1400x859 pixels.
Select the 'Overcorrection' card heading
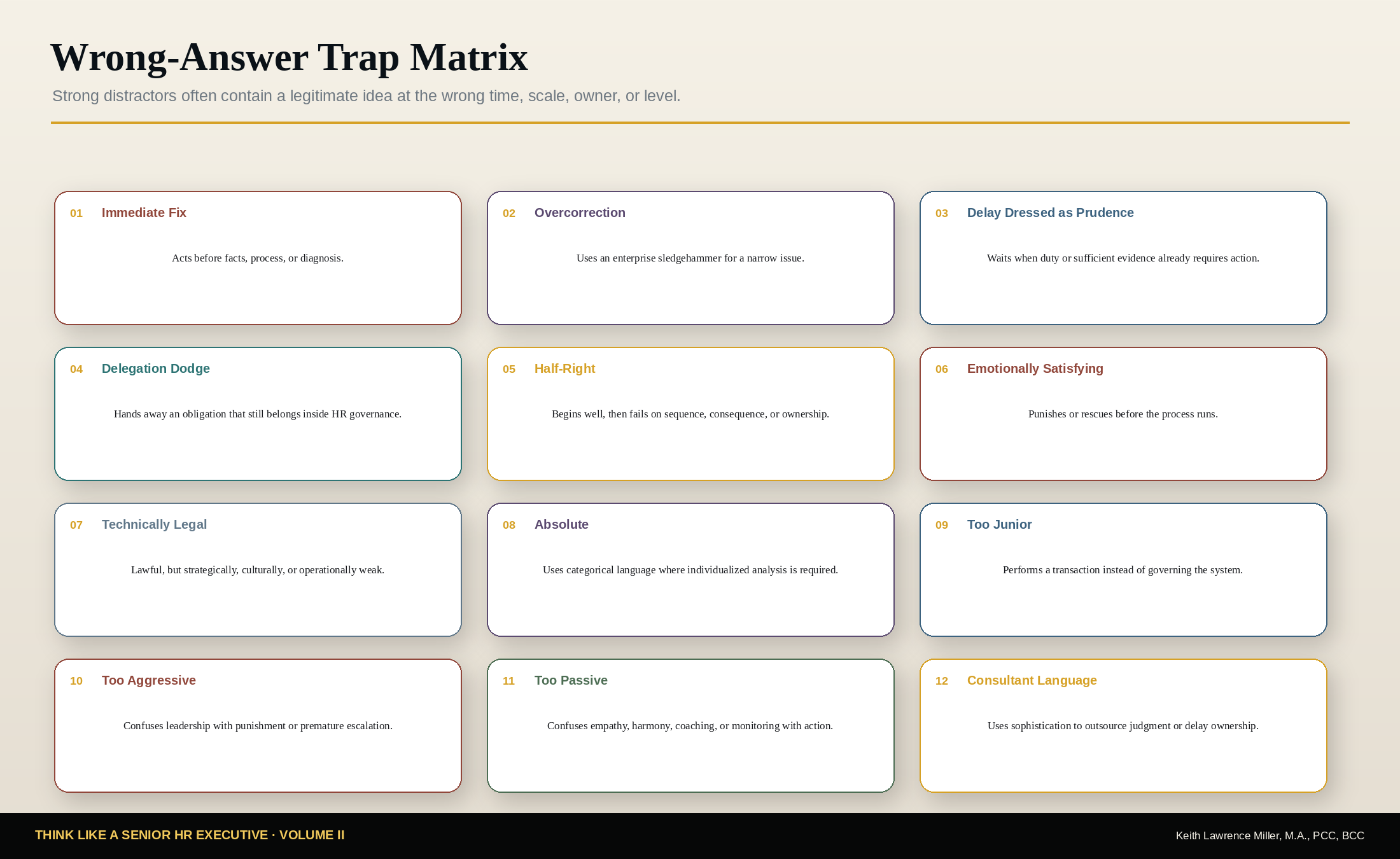tap(580, 213)
